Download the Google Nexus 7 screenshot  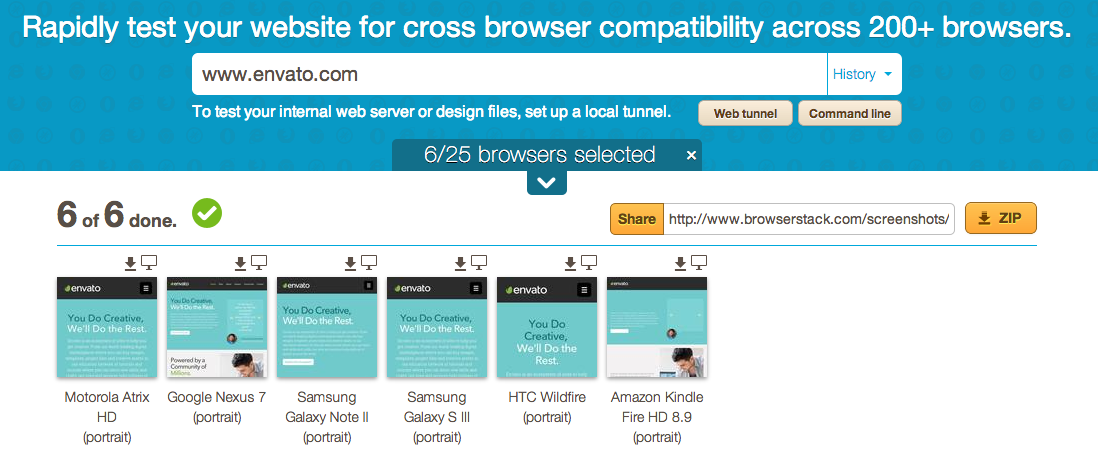click(240, 263)
